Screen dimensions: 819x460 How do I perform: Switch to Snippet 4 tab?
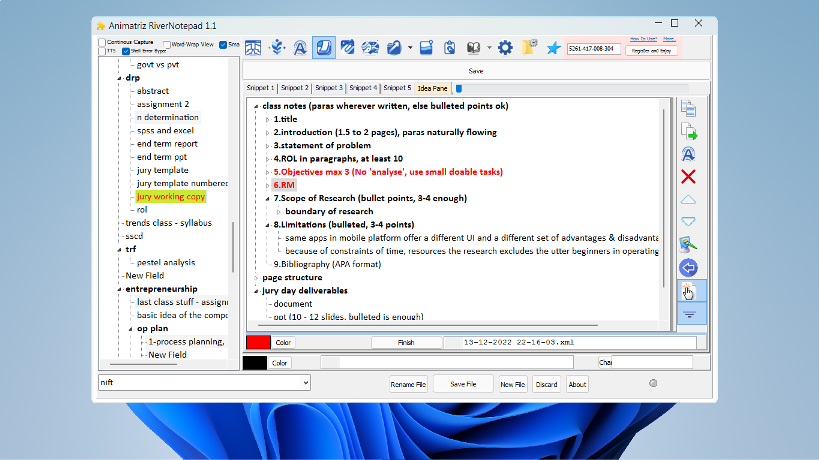(x=363, y=88)
